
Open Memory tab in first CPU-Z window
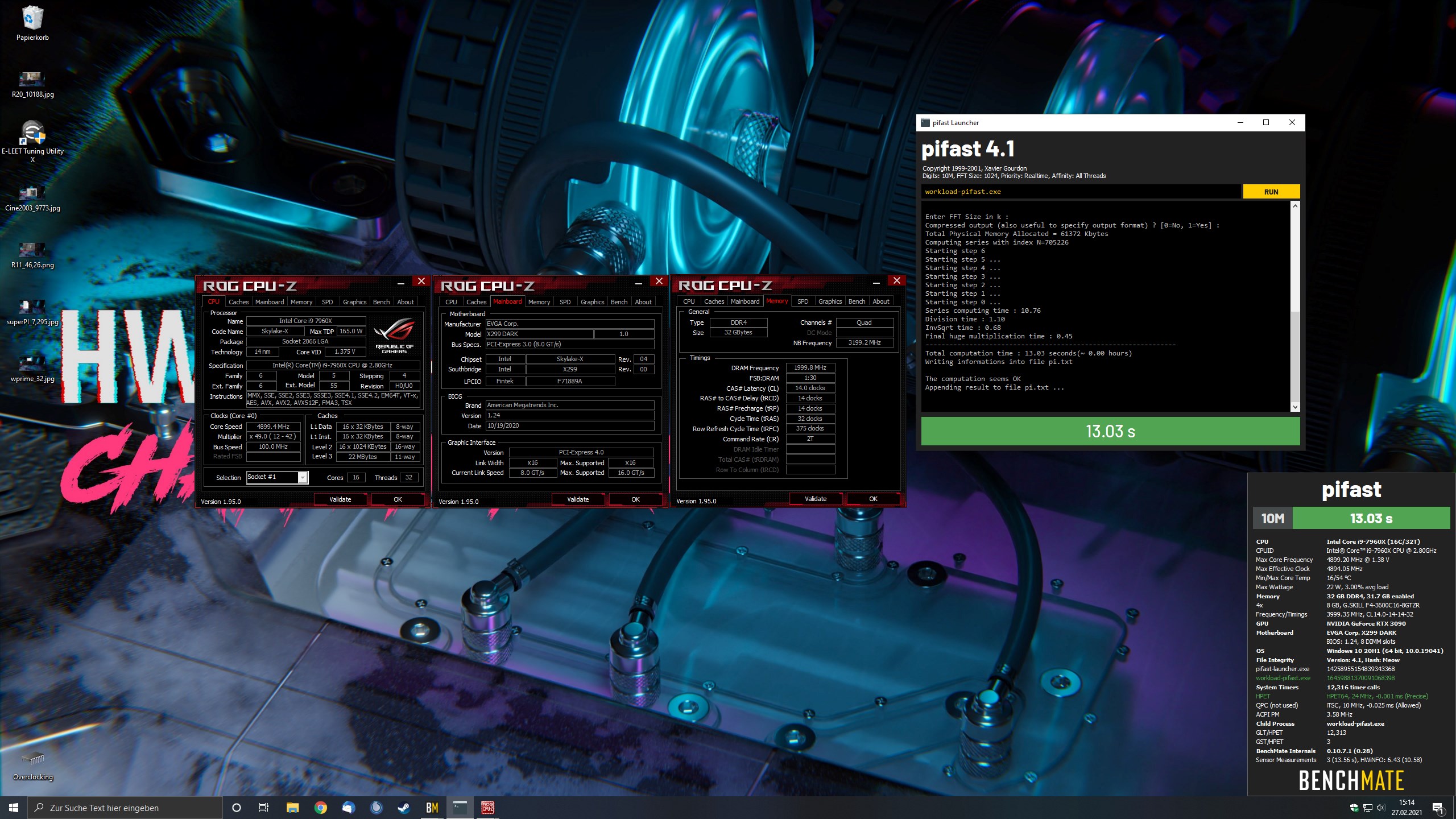point(301,302)
